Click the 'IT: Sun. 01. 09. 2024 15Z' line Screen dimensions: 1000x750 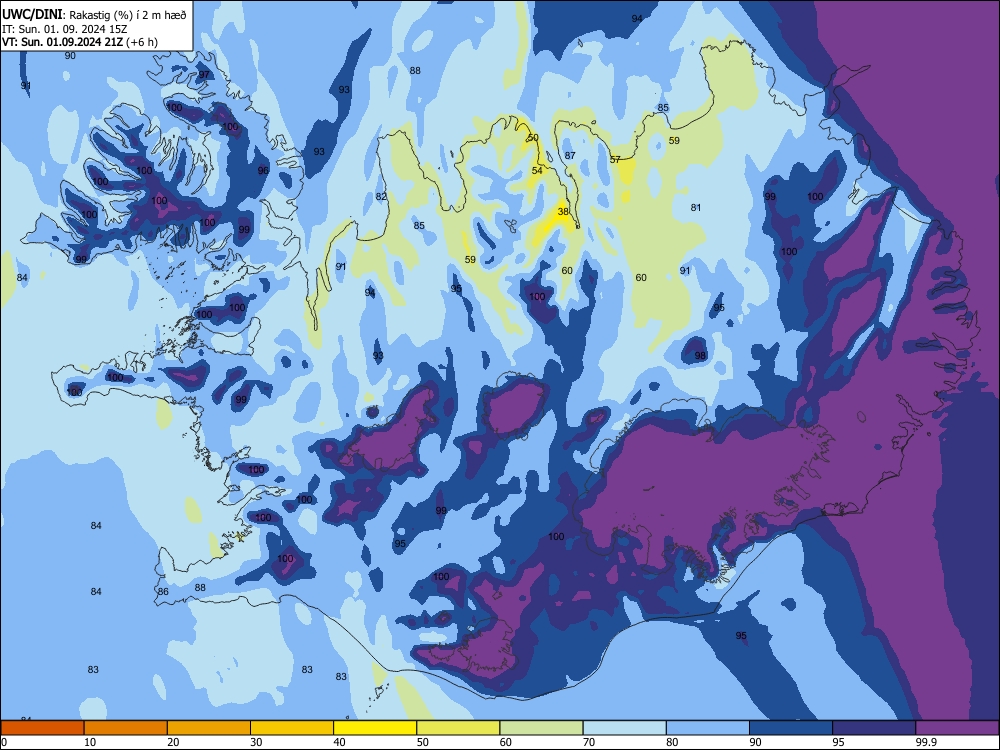[64, 29]
